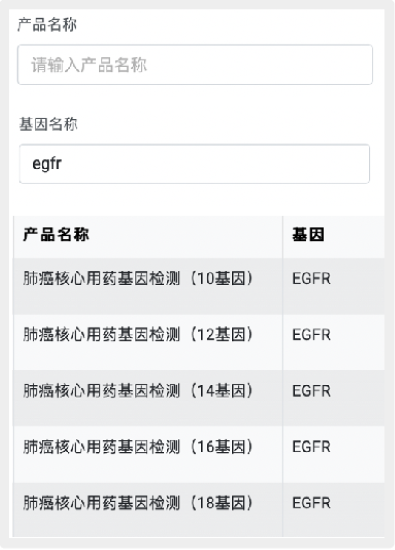Select the 基因 column header
This screenshot has height=550, width=395.
coord(308,234)
